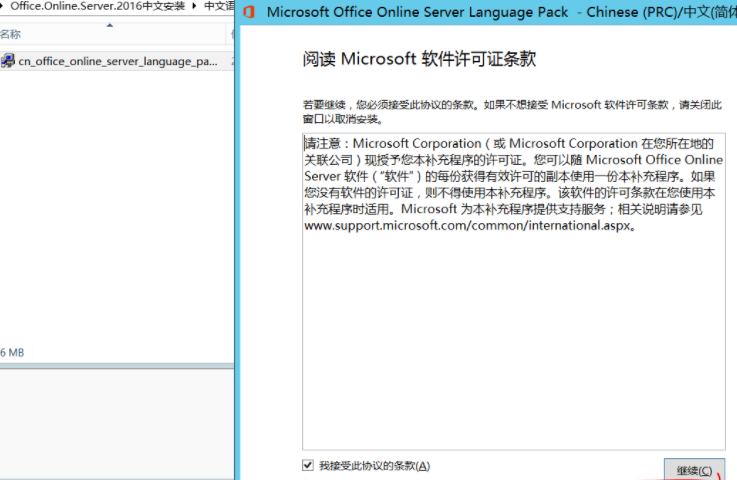Click the installer file icon in Explorer list
737x480 pixels.
[x=8, y=61]
